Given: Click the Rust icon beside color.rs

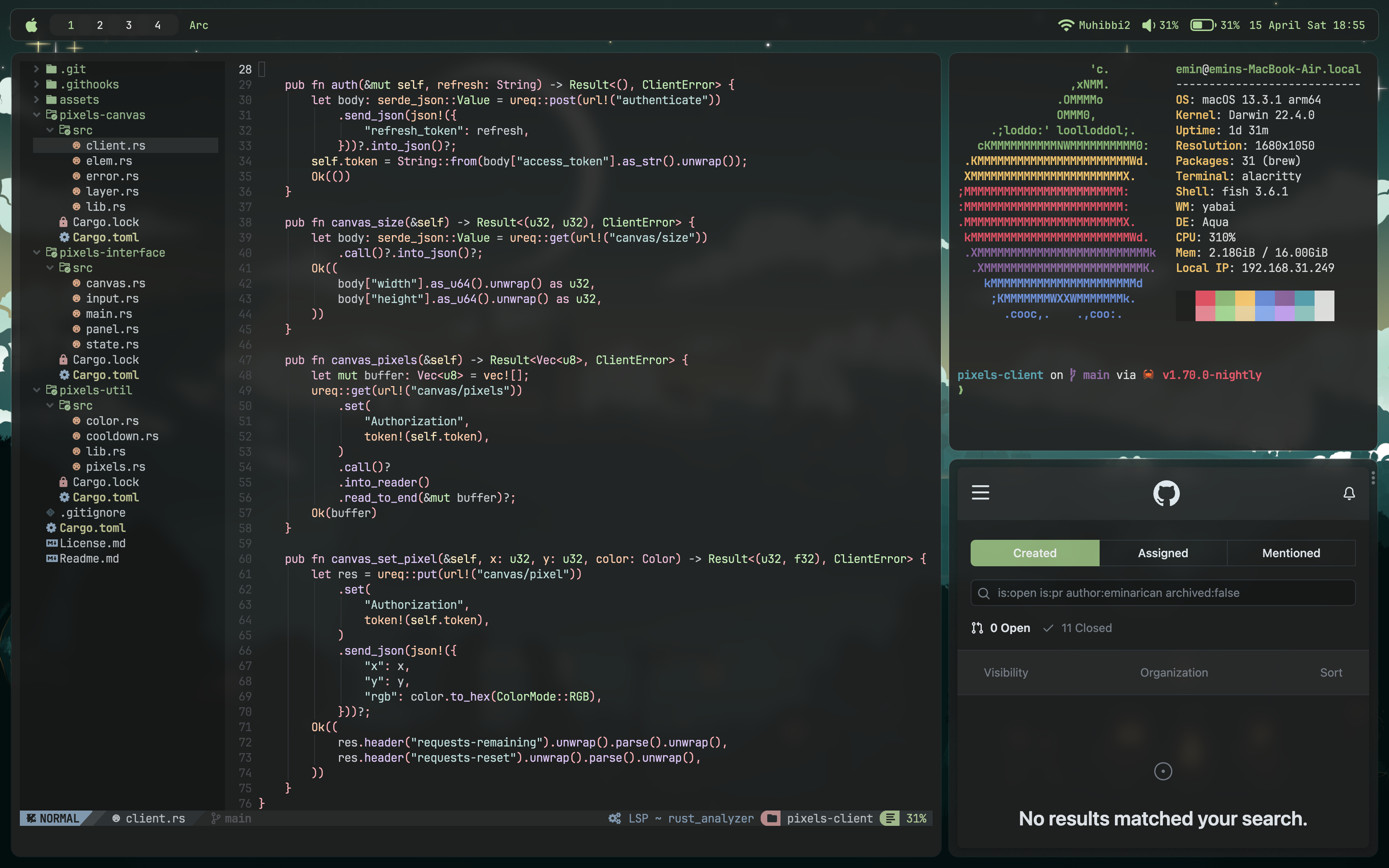Looking at the screenshot, I should (x=76, y=421).
